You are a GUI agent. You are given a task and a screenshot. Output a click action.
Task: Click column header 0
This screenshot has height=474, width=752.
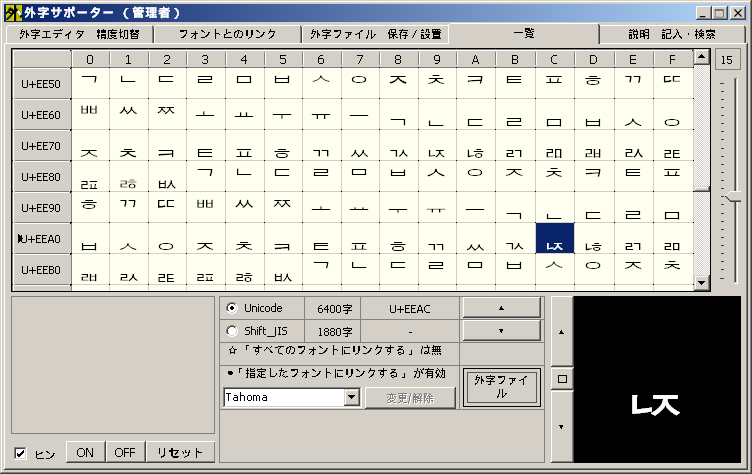(x=90, y=59)
